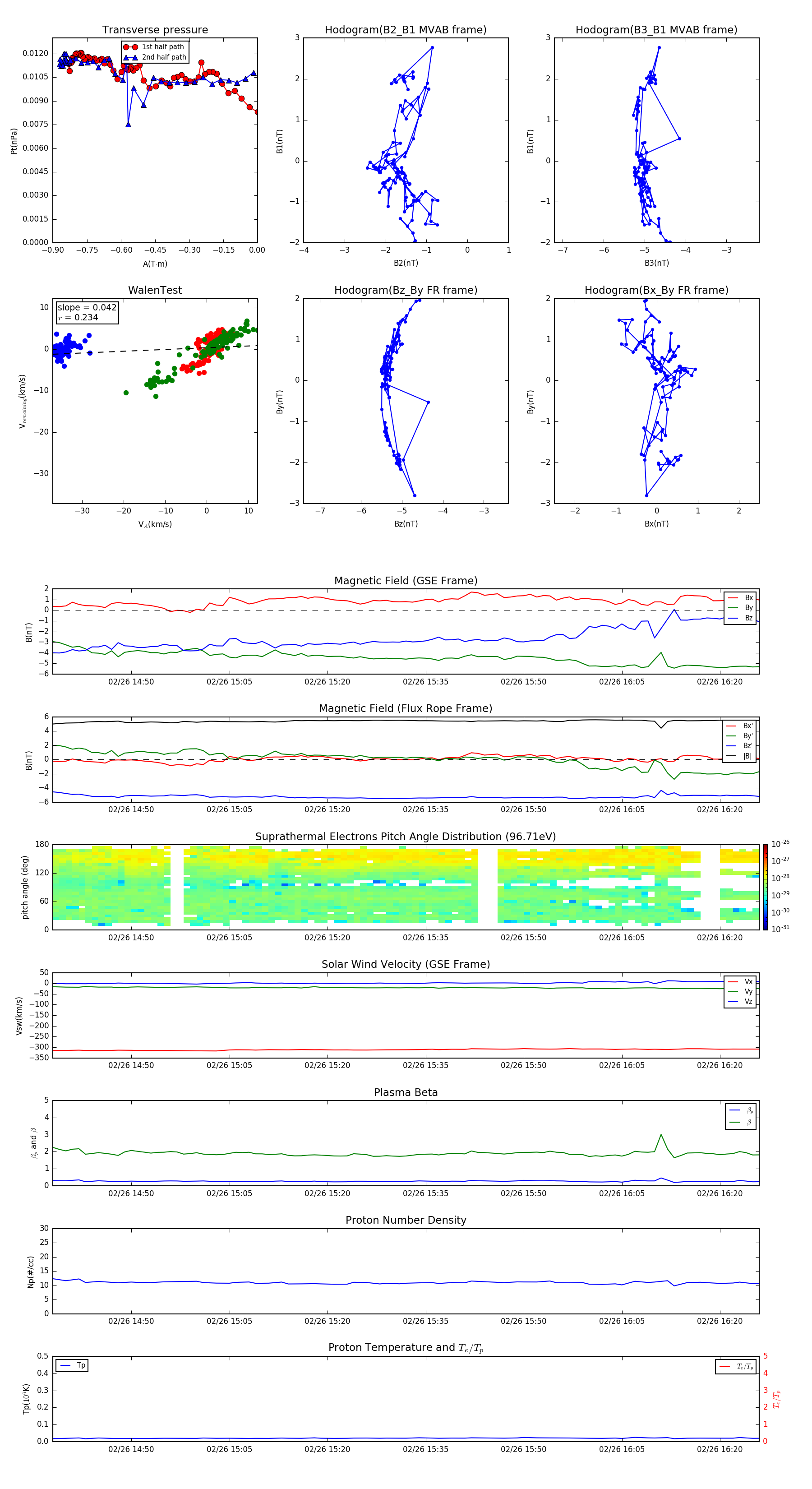Click the Te/Tp legend entry in temperature plot
The image size is (812, 1489).
736,1366
